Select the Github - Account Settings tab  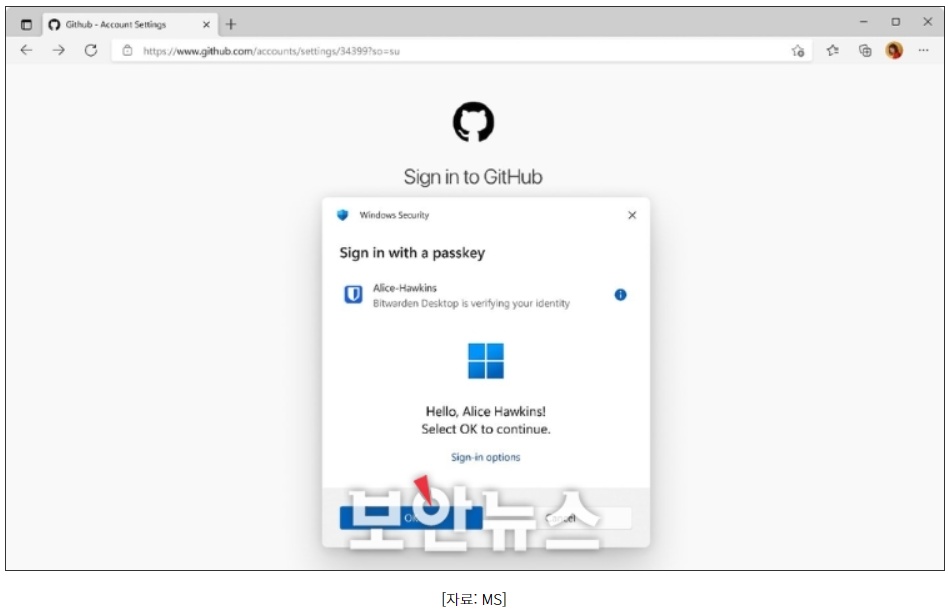click(123, 24)
